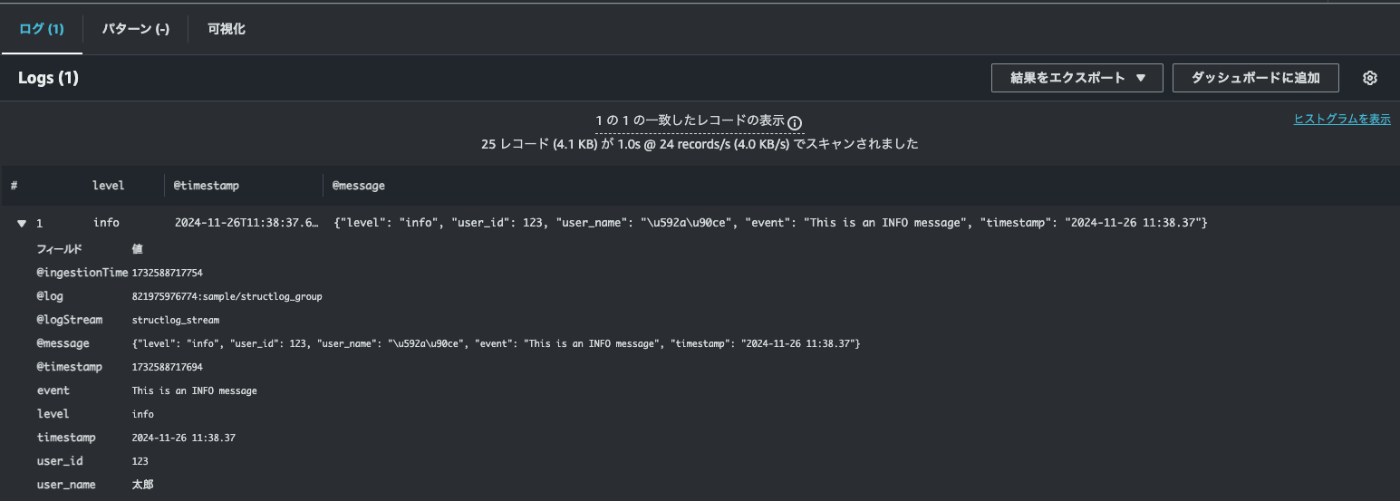
Task: Click the @logStream field name
Action: [70, 320]
